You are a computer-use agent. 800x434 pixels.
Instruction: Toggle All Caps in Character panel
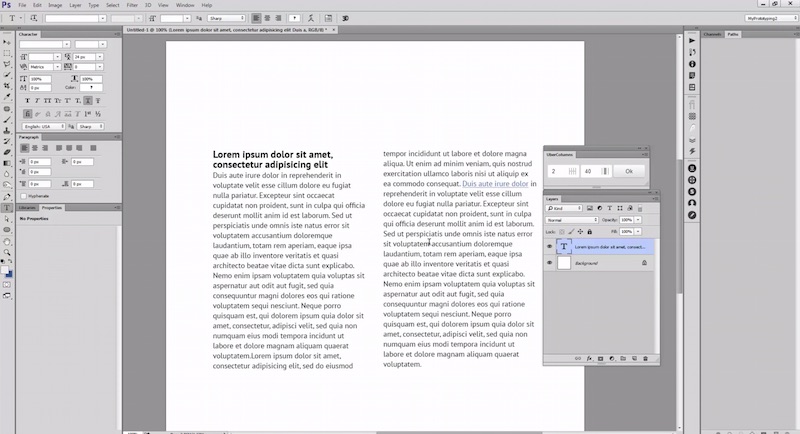coord(47,101)
